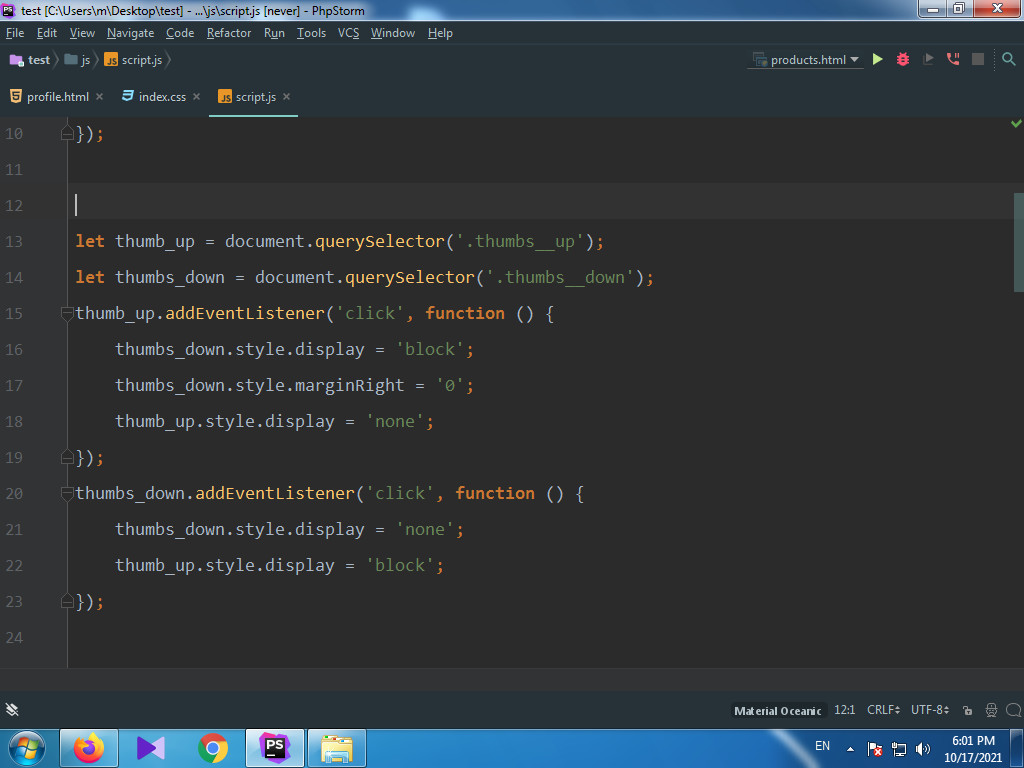This screenshot has width=1024, height=768.
Task: Click the PHP debug listener phone icon
Action: 953,60
